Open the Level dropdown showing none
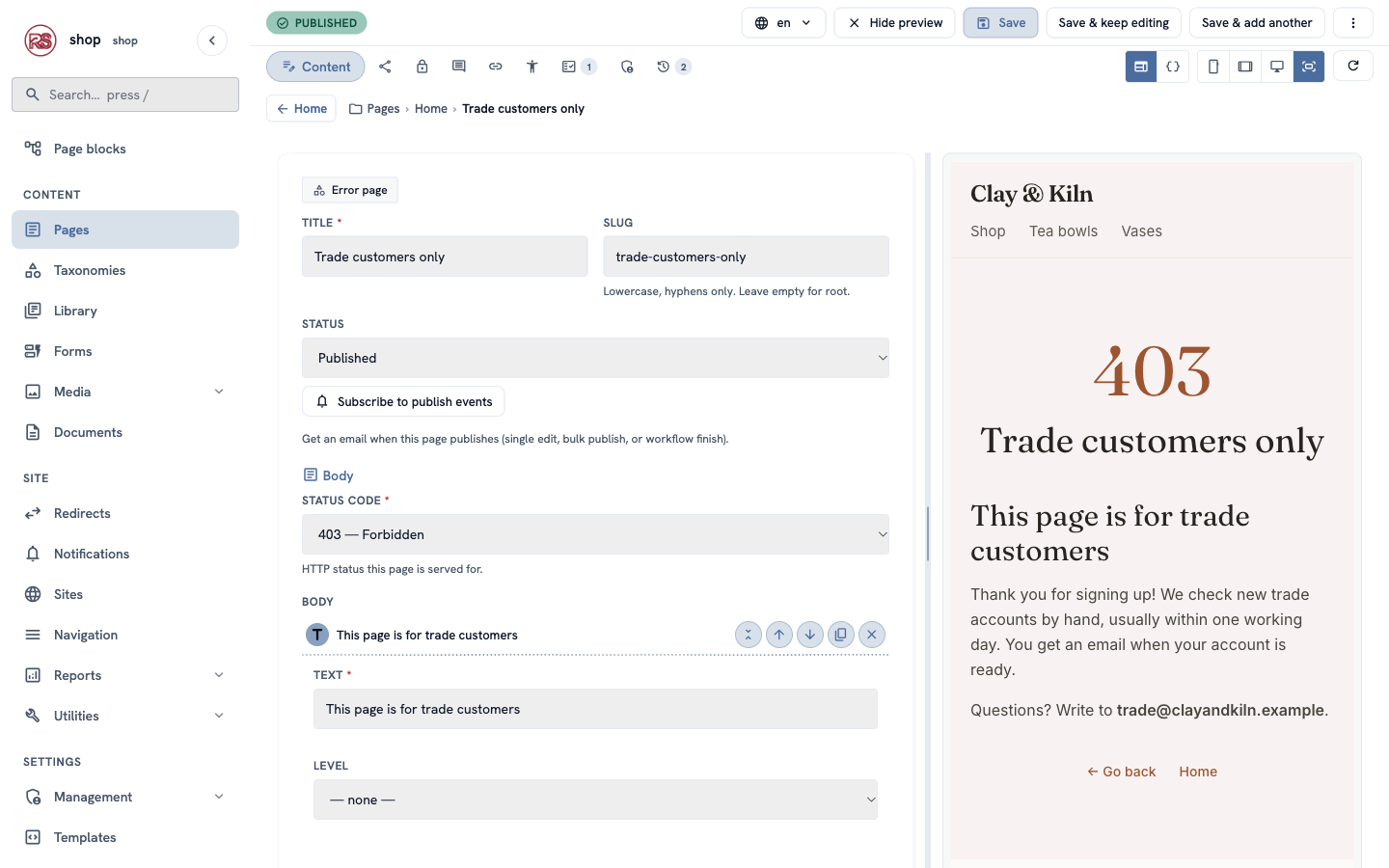The image size is (1389, 868). pyautogui.click(x=595, y=800)
